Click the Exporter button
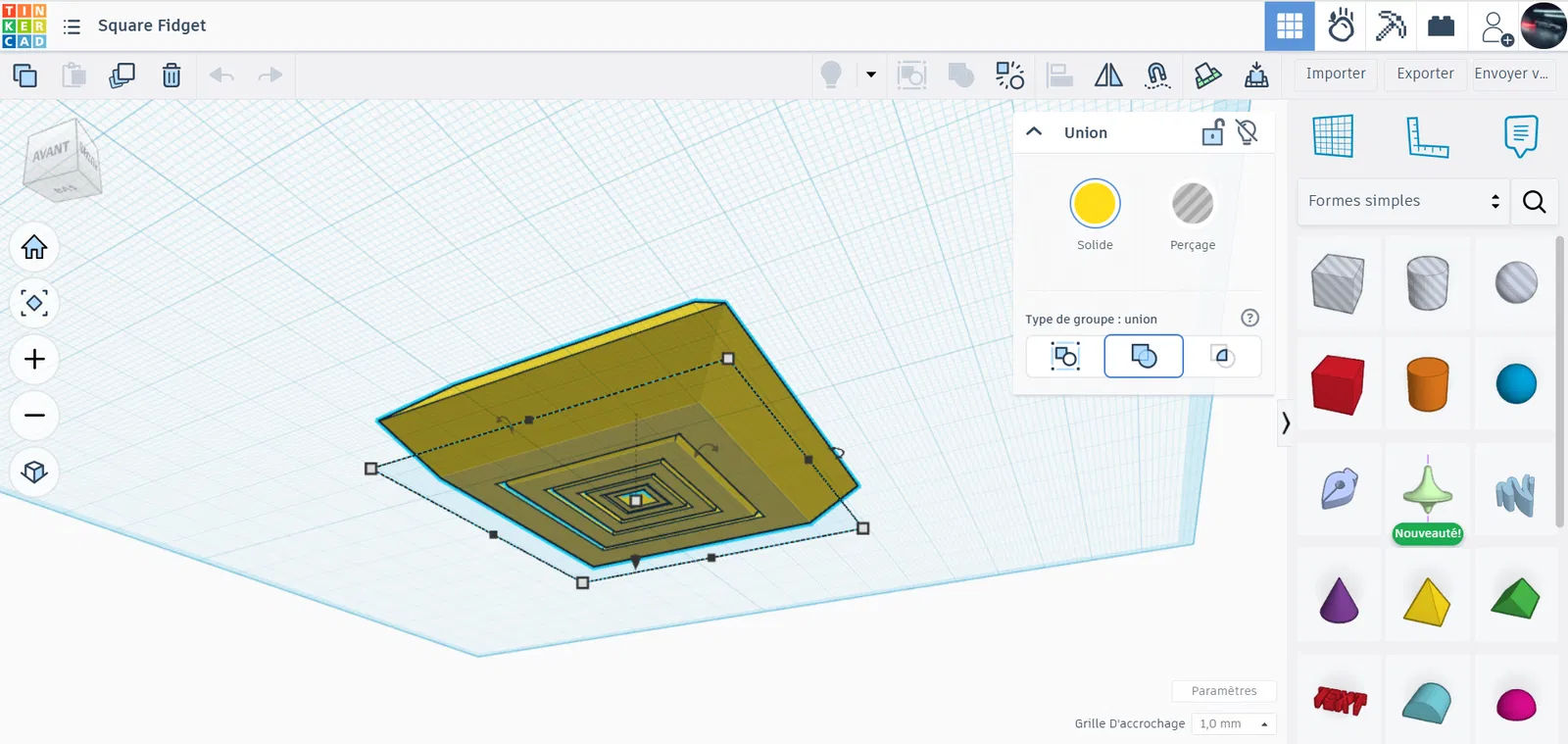The height and width of the screenshot is (744, 1568). pos(1425,74)
